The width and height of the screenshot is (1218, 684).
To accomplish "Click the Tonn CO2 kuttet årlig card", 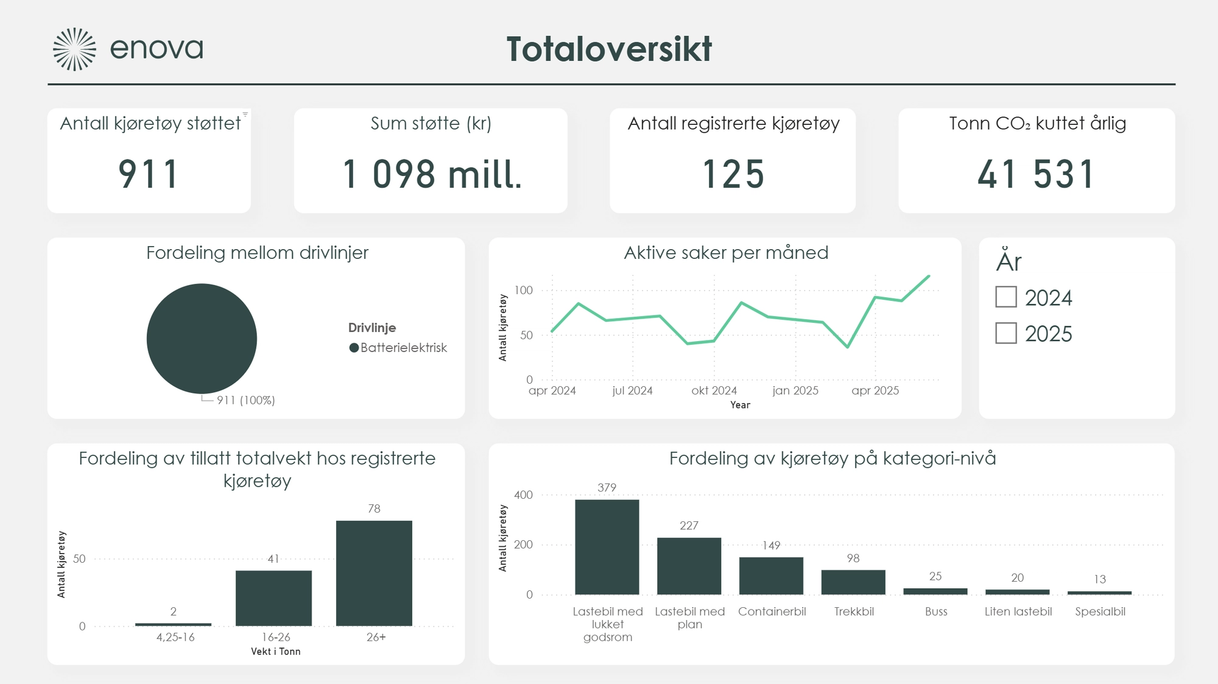I will (1036, 159).
